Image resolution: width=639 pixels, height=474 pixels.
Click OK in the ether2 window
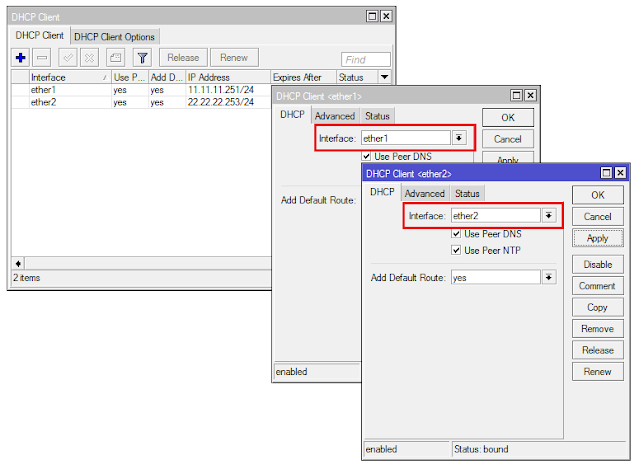(x=598, y=195)
